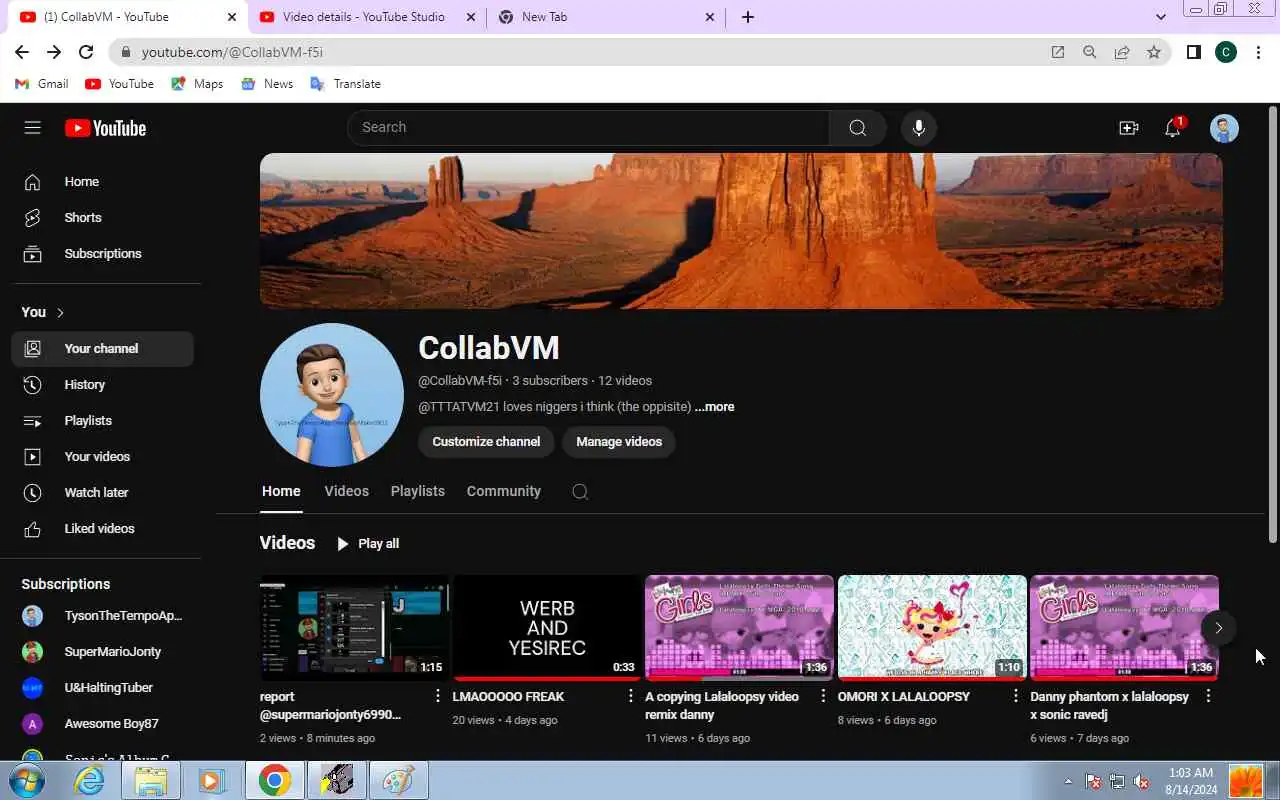Click the channel search magnifier icon

(580, 492)
